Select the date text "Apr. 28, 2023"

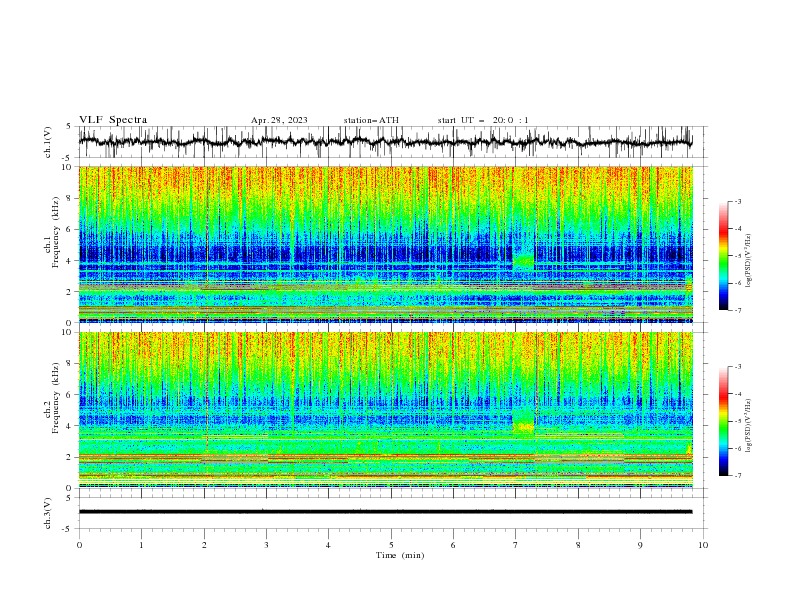(279, 120)
